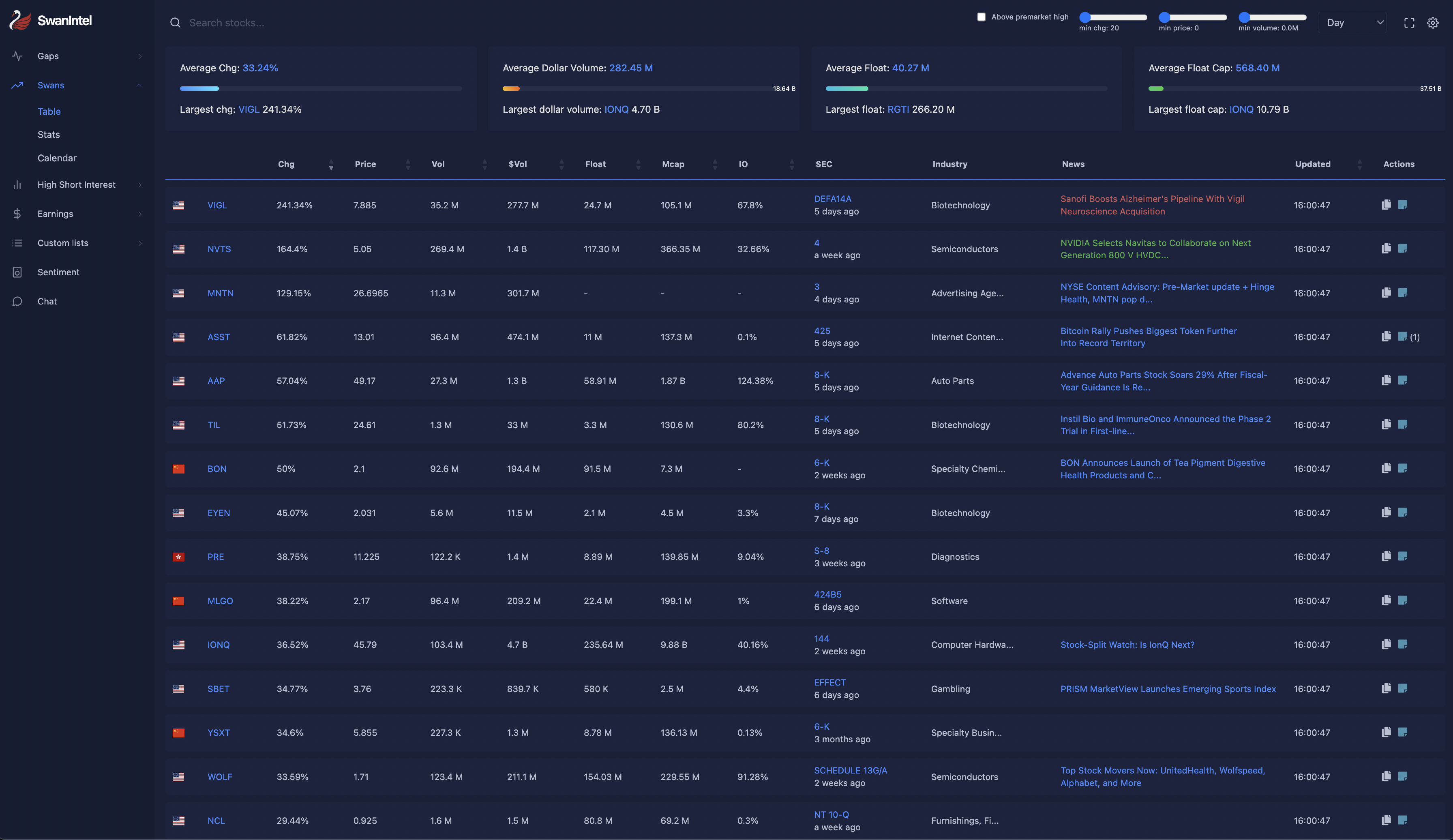The image size is (1453, 840).
Task: Open note icon for TIL row
Action: pos(1402,425)
